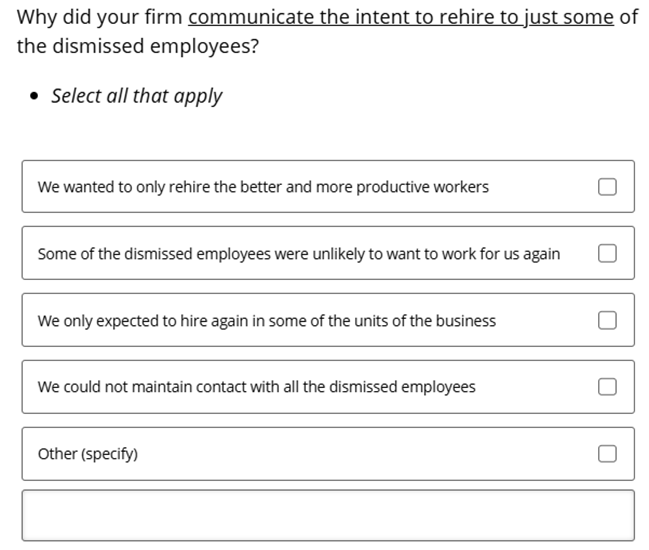Click the "Other (specify)" label text

click(x=88, y=454)
